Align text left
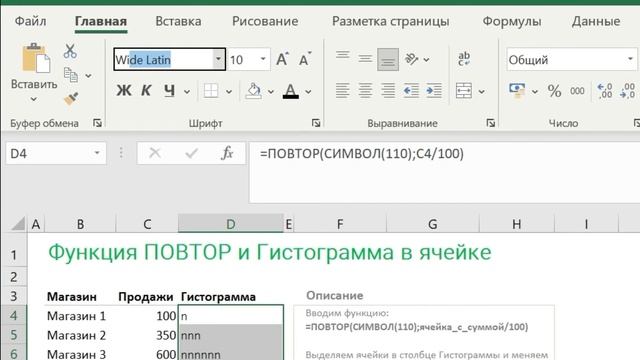This screenshot has width=640, height=360. pyautogui.click(x=342, y=91)
